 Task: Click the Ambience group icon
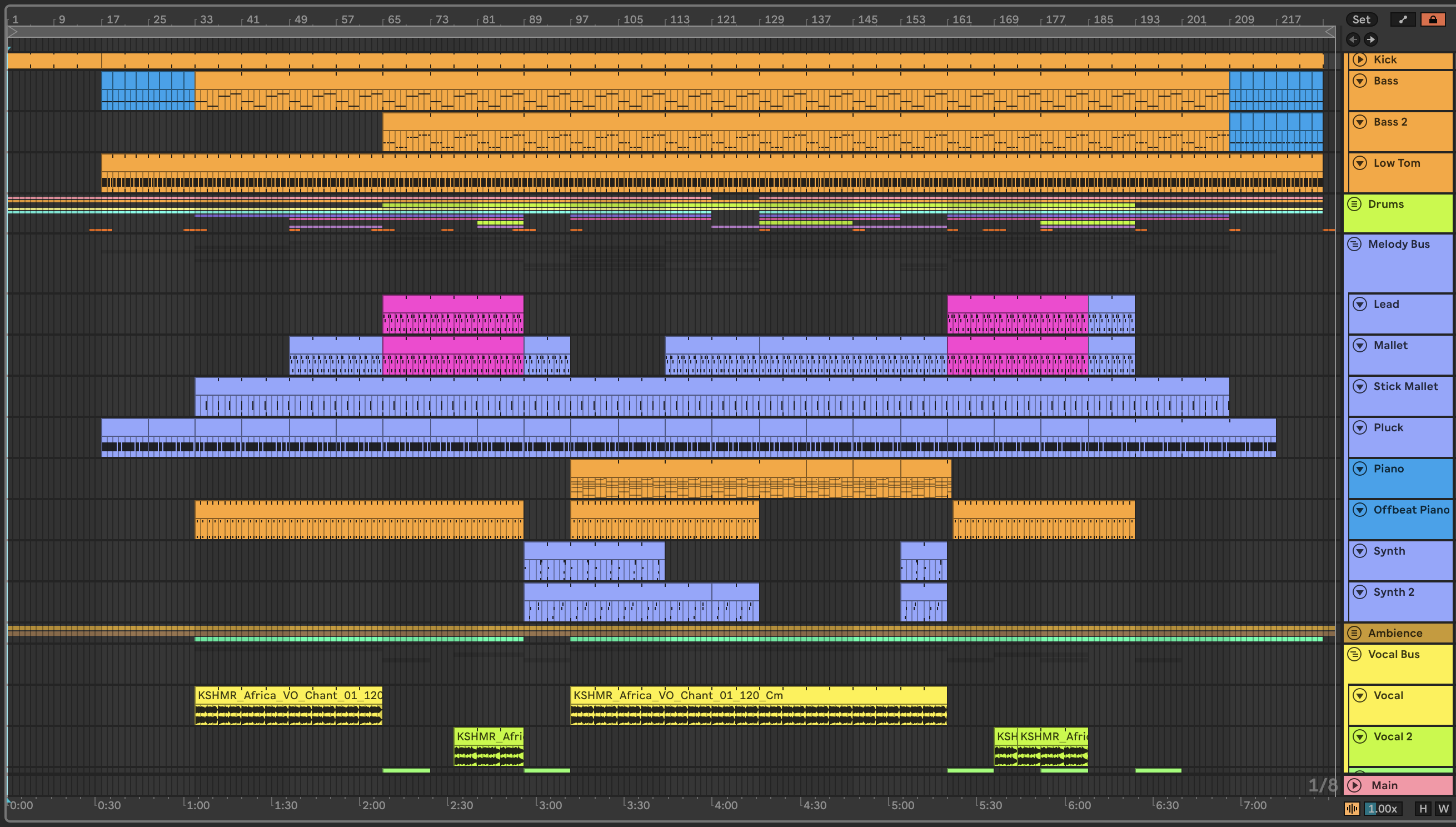pos(1354,632)
